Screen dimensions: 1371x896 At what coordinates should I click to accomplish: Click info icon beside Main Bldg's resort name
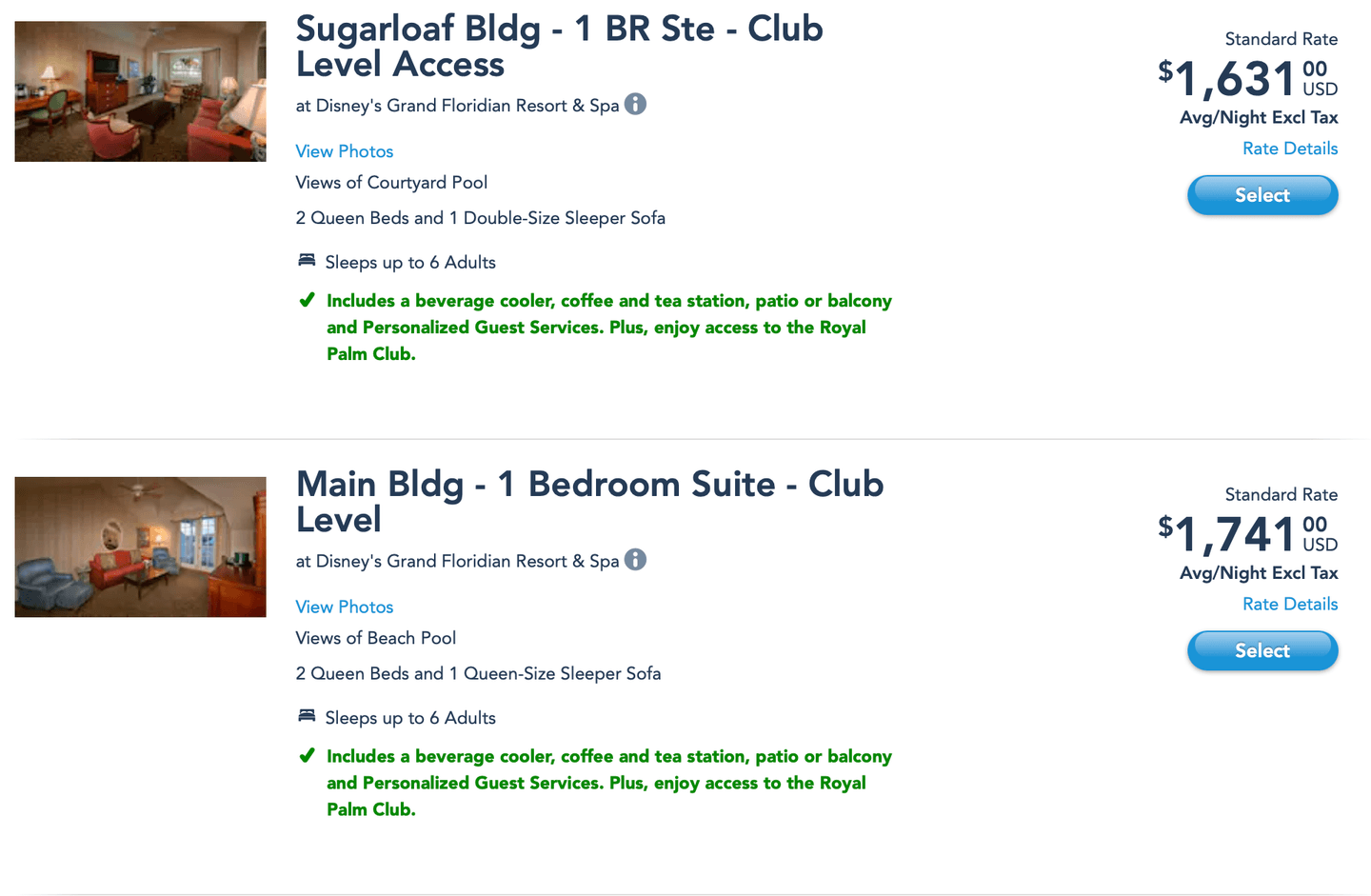[x=635, y=560]
